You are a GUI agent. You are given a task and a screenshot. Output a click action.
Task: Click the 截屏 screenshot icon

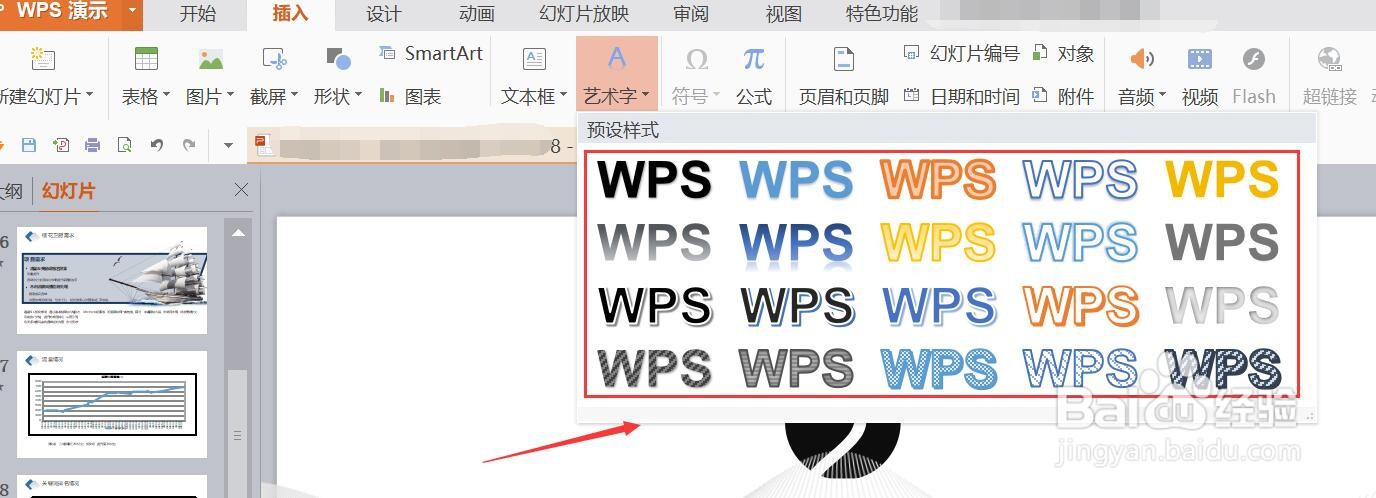click(274, 59)
